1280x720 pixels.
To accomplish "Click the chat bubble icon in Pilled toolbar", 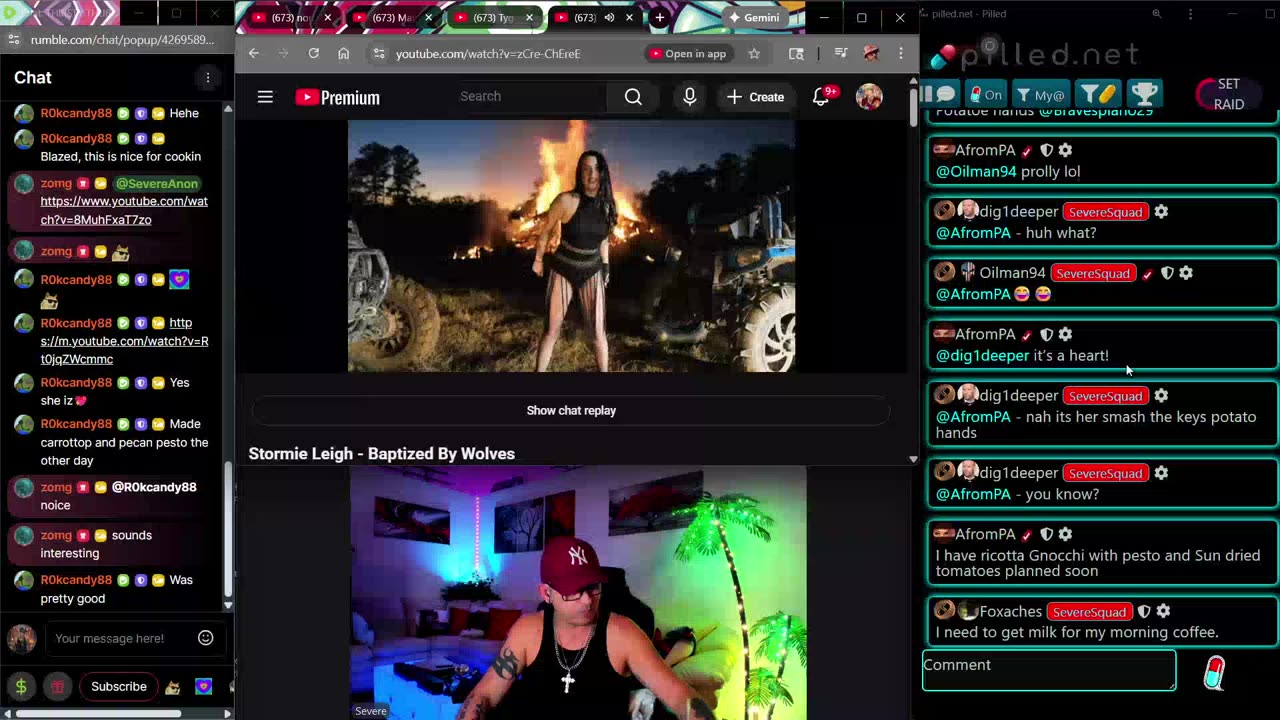I will point(945,94).
